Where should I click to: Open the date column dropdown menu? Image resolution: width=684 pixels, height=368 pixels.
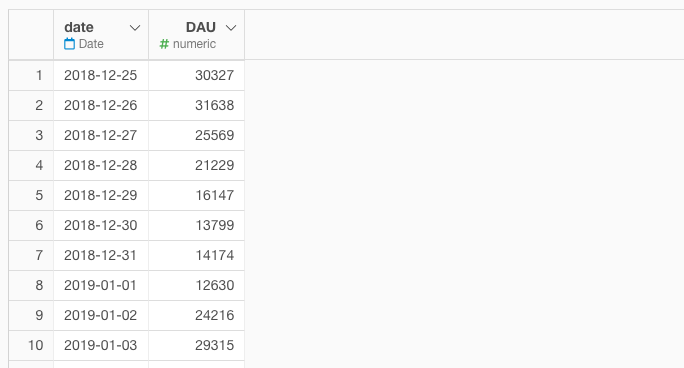point(135,28)
